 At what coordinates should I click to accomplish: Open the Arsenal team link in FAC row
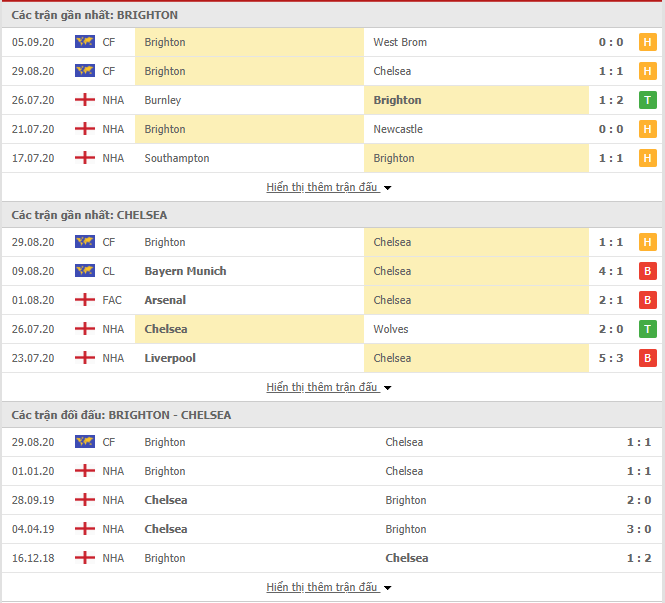pyautogui.click(x=165, y=300)
